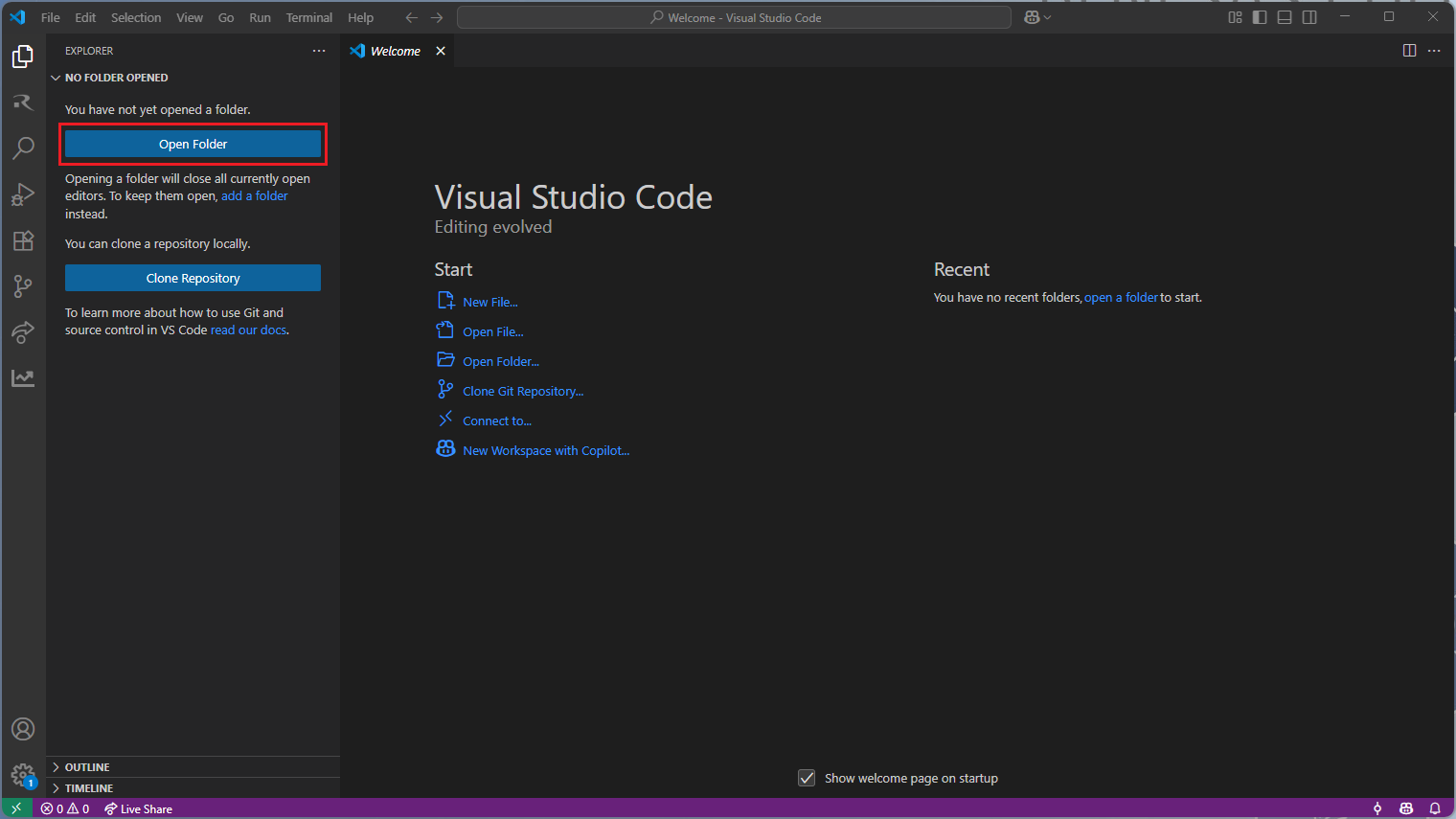The width and height of the screenshot is (1456, 819).
Task: Expand the Outline section
Action: coord(87,767)
